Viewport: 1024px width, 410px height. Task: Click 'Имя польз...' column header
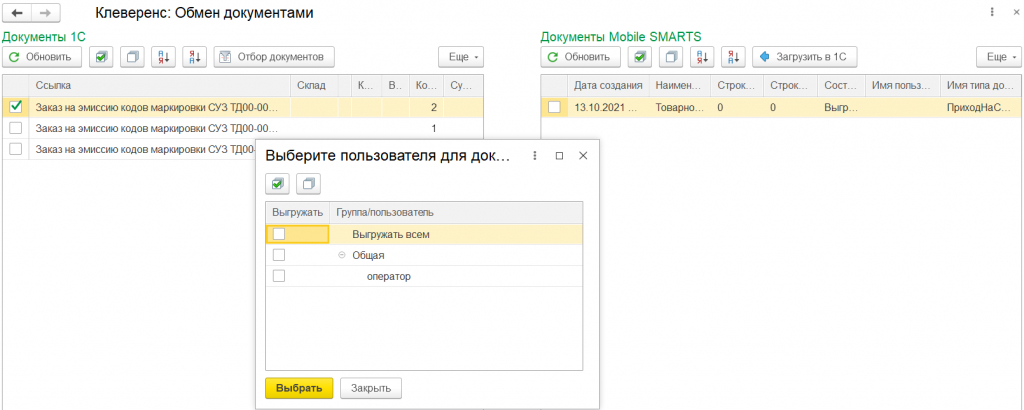point(903,86)
